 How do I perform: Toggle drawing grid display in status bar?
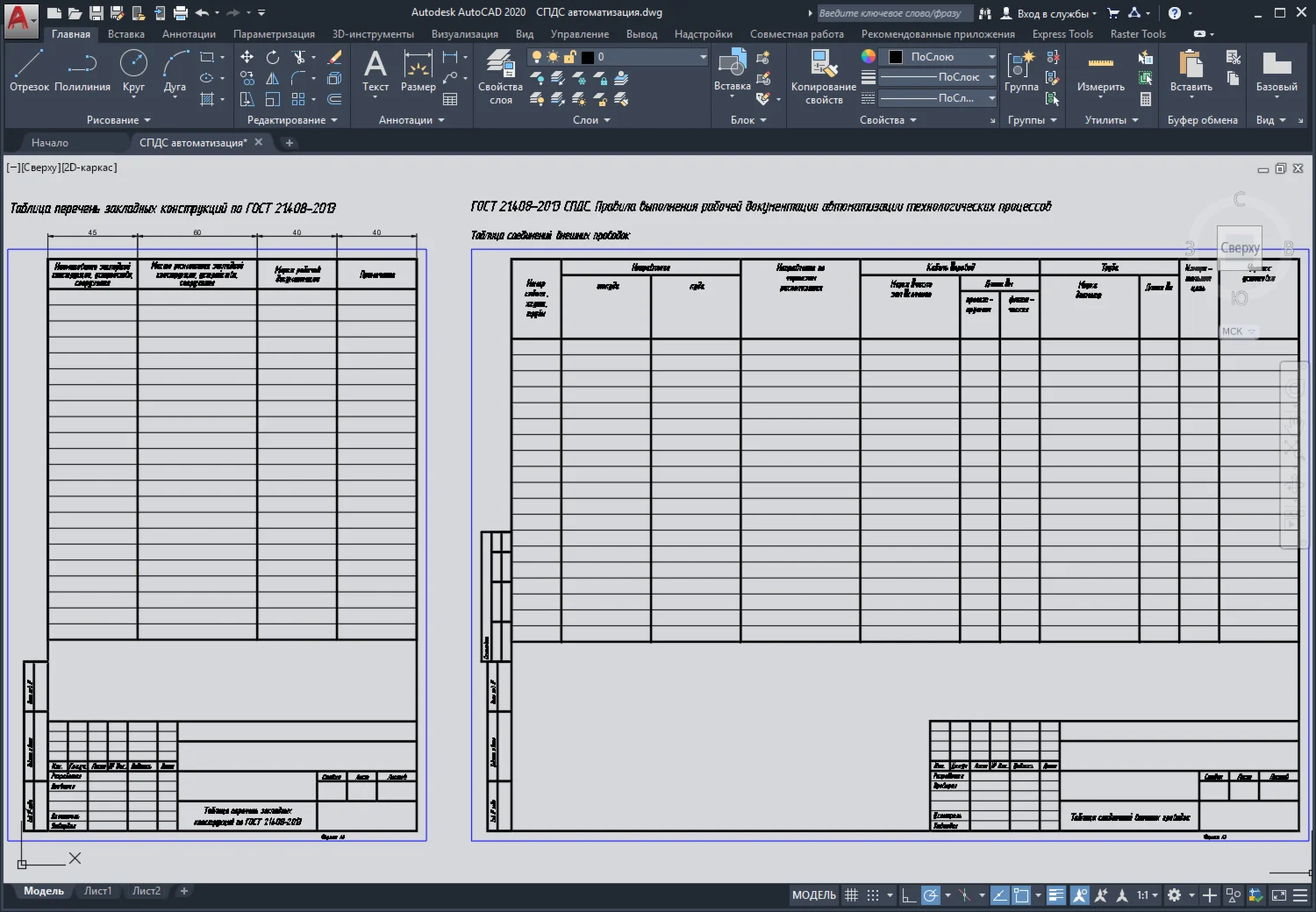851,895
